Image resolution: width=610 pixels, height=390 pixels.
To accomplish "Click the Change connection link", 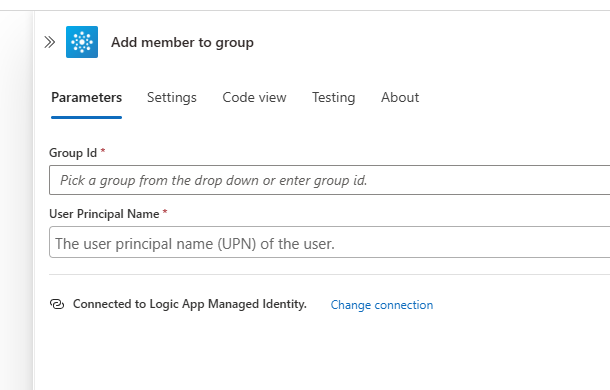I will [382, 305].
